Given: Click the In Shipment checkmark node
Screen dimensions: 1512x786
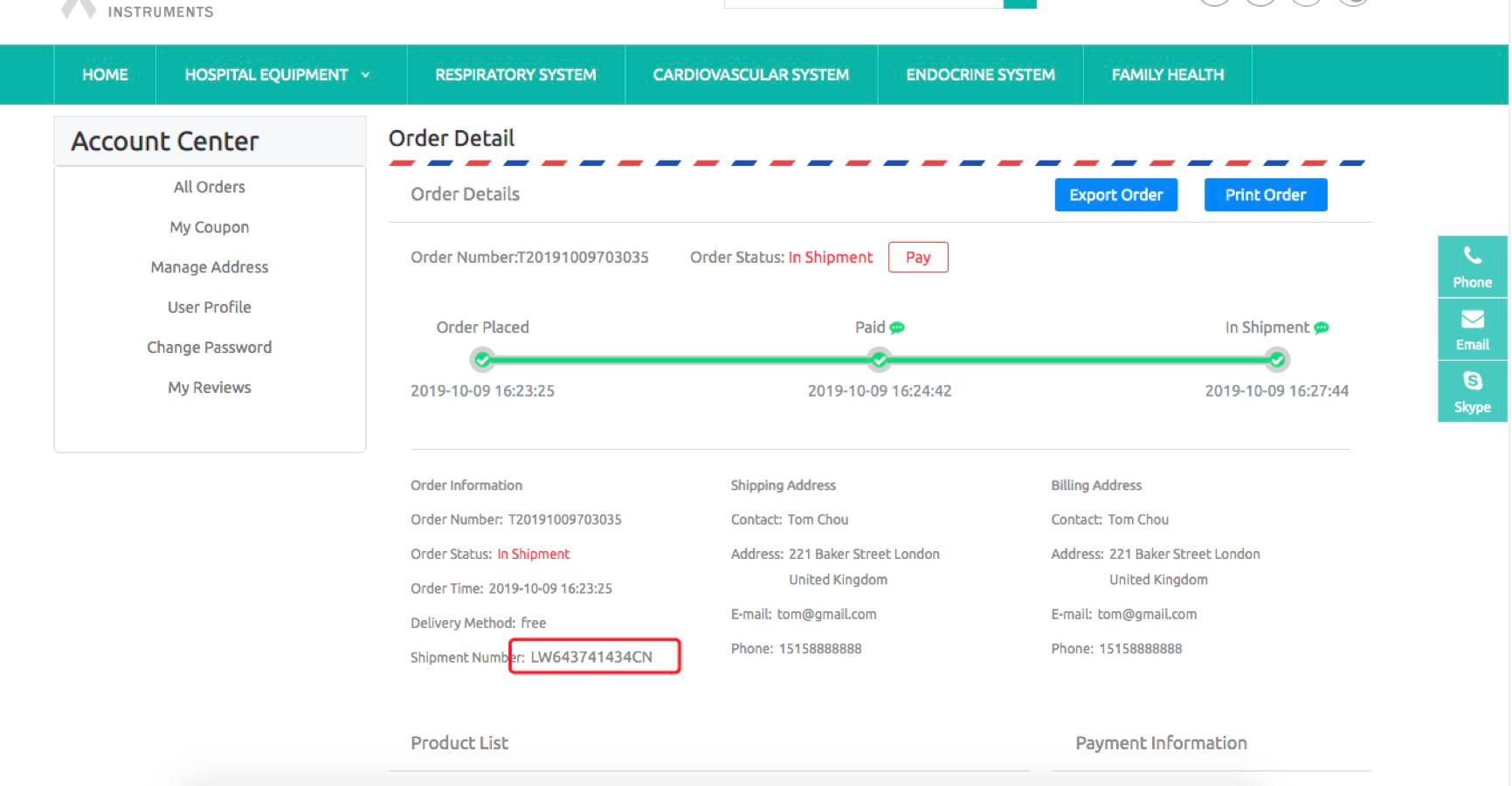Looking at the screenshot, I should 1276,359.
